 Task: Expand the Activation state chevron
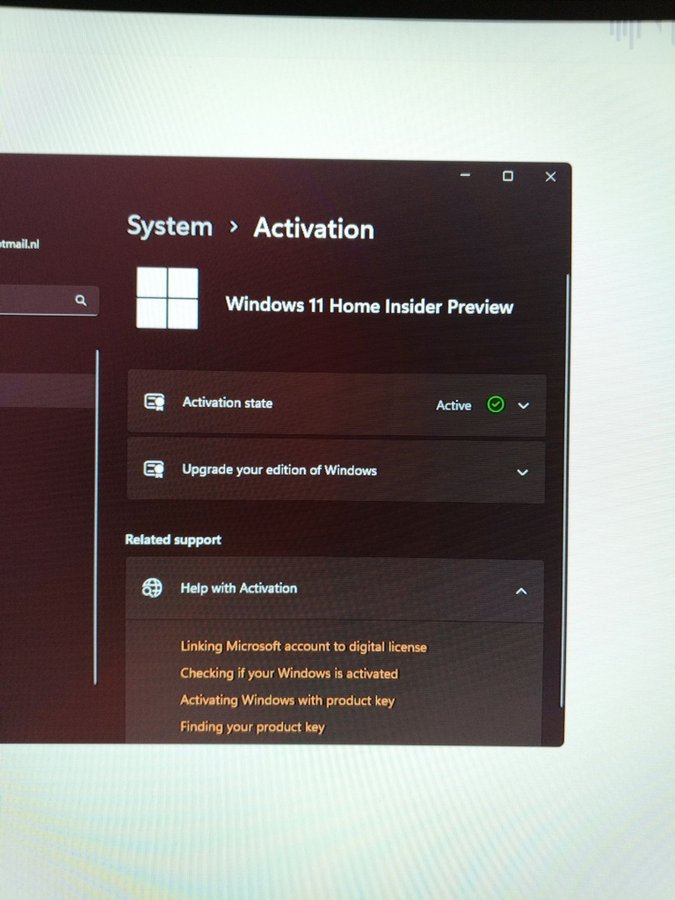tap(523, 406)
